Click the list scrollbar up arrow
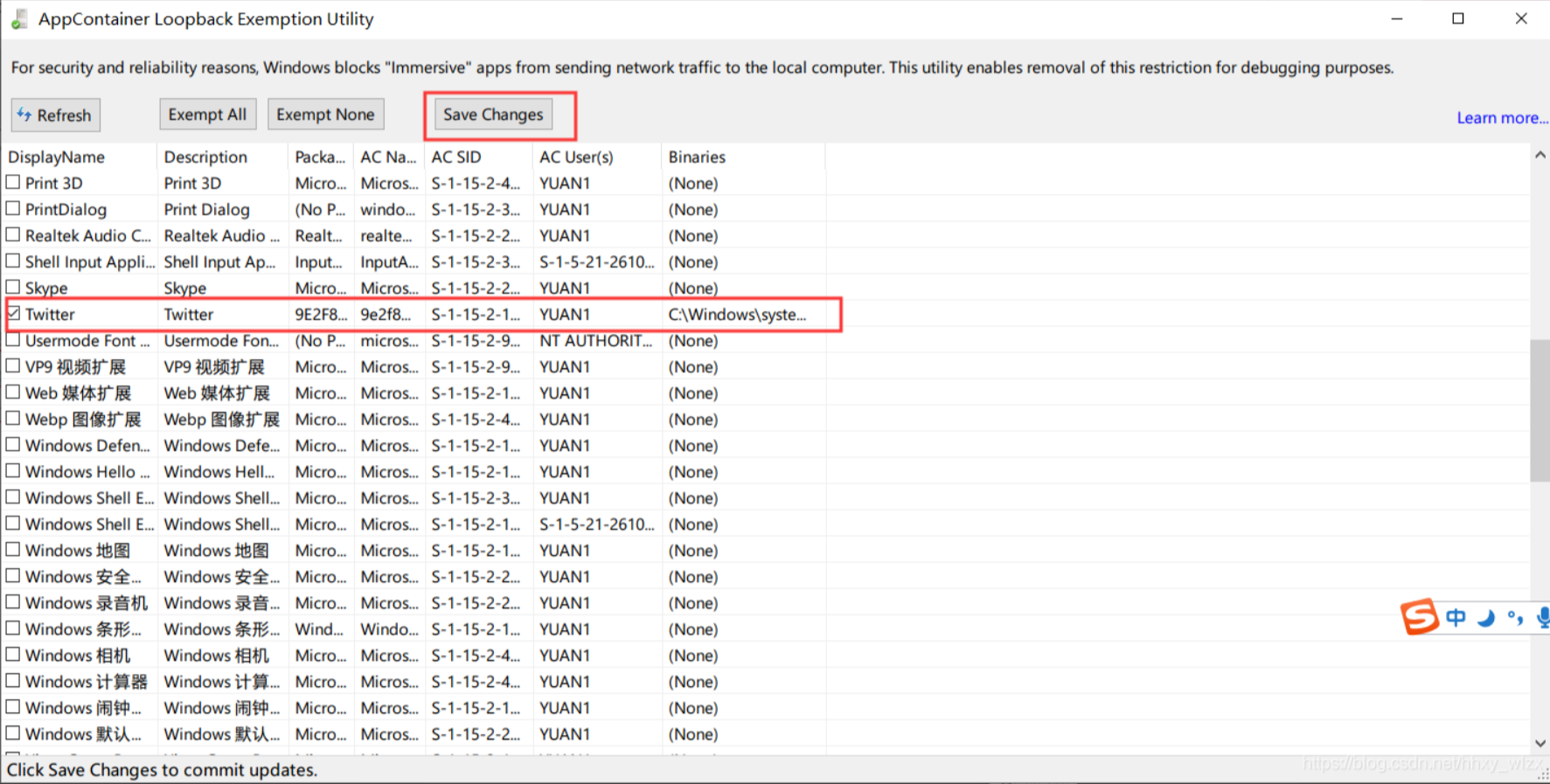 (x=1540, y=155)
